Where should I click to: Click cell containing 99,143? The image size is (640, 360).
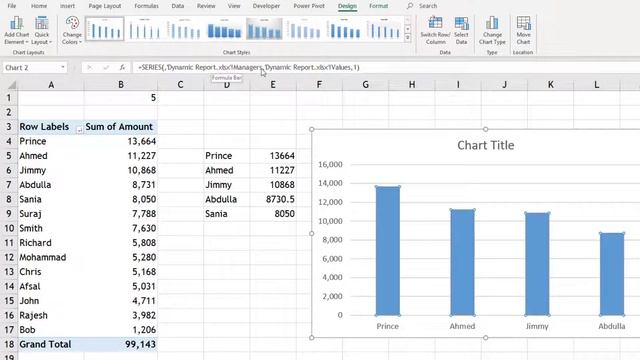click(121, 344)
